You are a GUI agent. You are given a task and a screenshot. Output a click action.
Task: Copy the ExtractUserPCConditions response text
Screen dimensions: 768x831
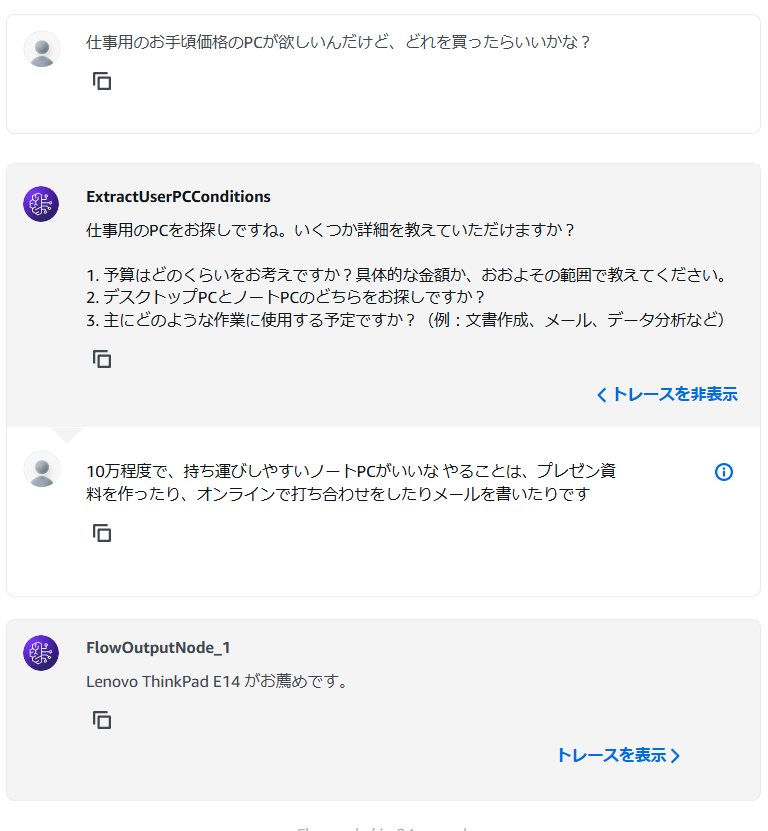click(102, 359)
